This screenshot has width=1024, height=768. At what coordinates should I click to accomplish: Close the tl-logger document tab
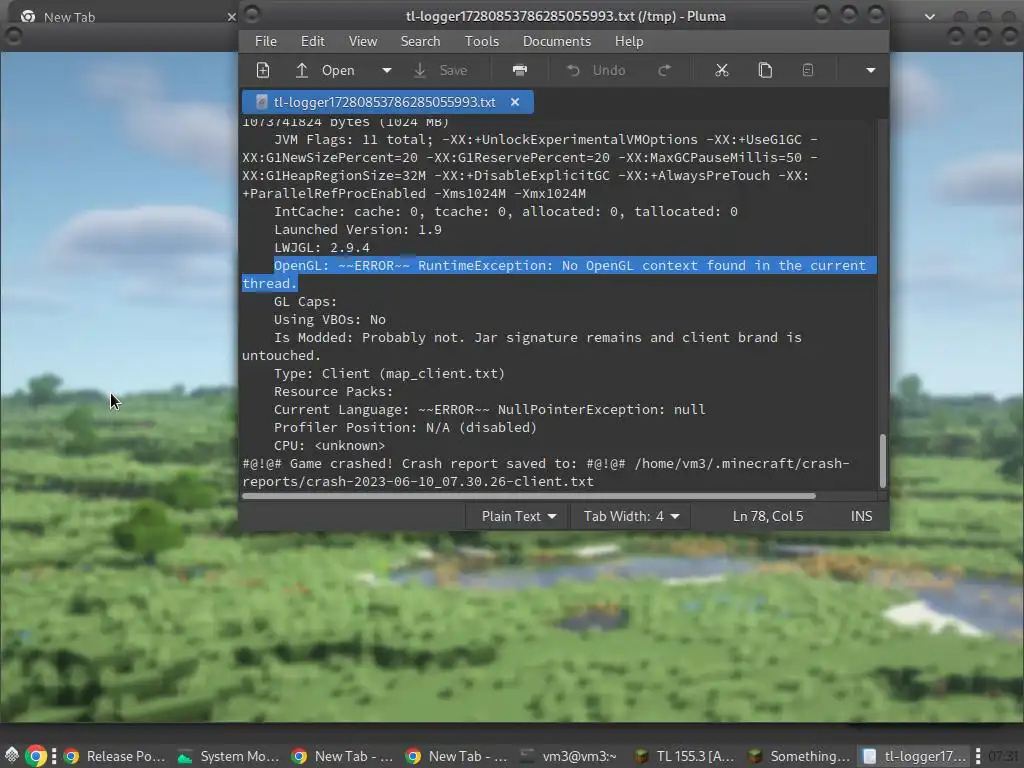[x=515, y=103]
